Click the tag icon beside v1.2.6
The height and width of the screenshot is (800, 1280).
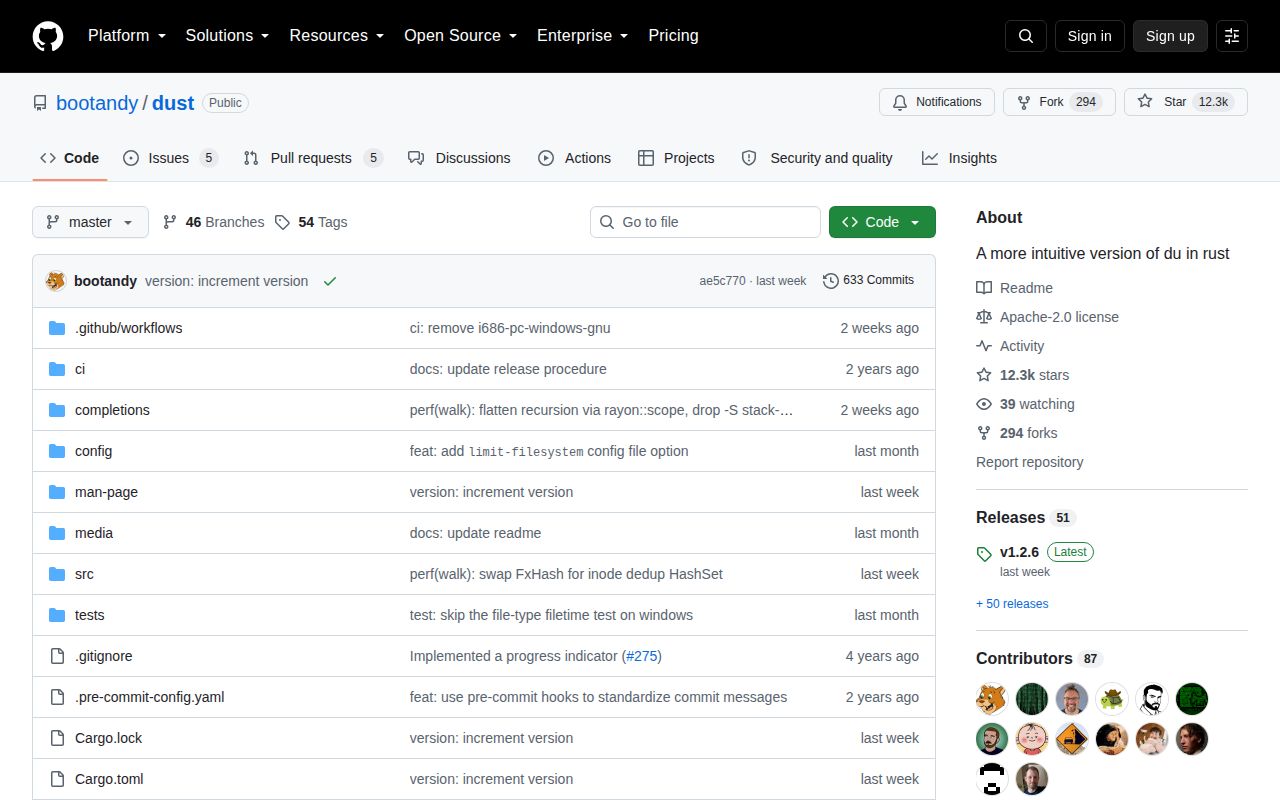tap(984, 554)
